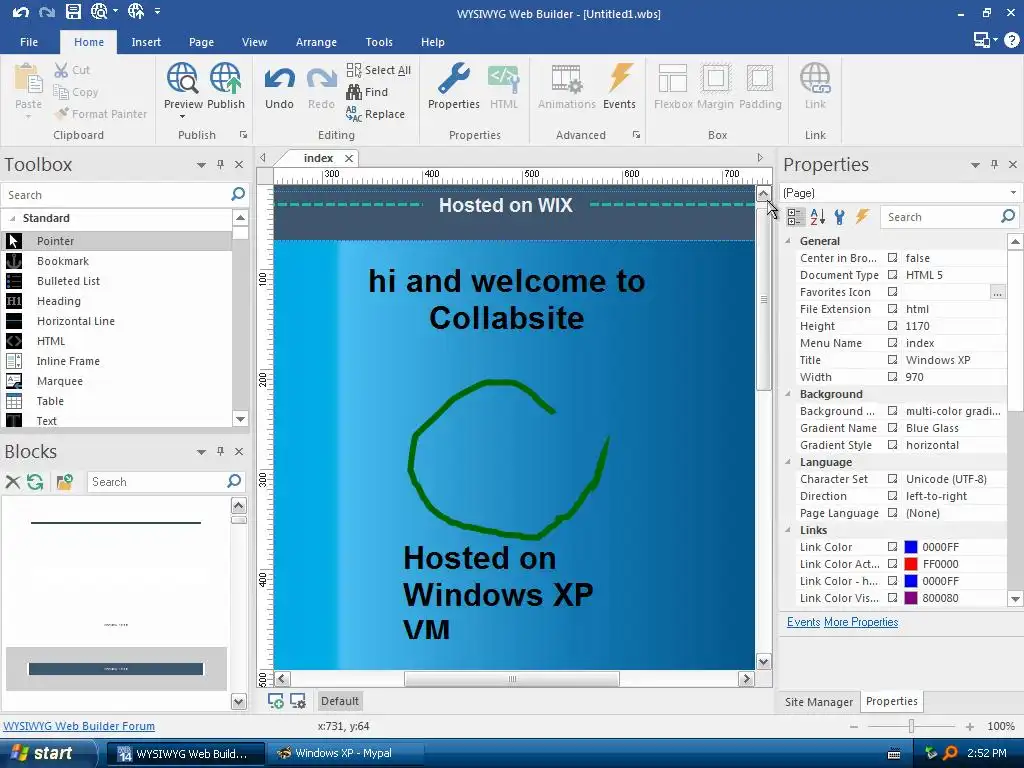Click the blue Link Color swatch

910,547
